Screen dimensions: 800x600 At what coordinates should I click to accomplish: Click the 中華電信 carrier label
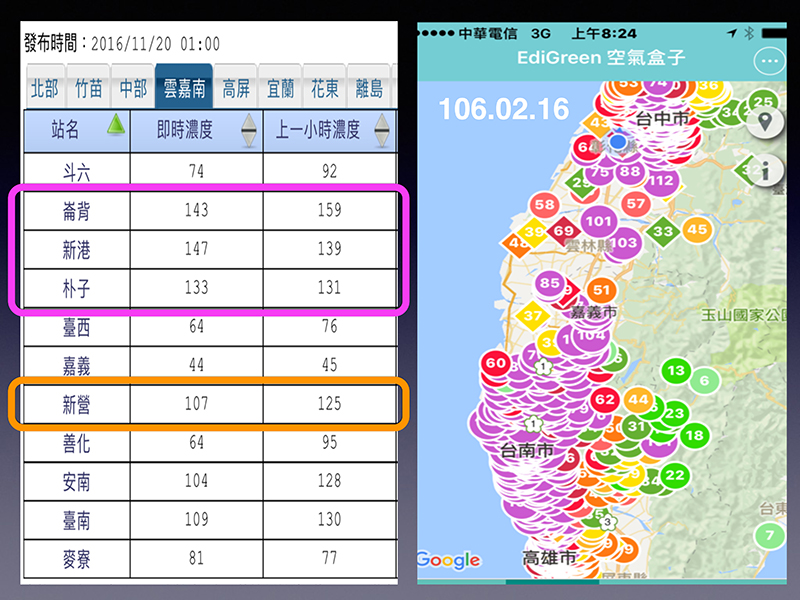point(487,34)
